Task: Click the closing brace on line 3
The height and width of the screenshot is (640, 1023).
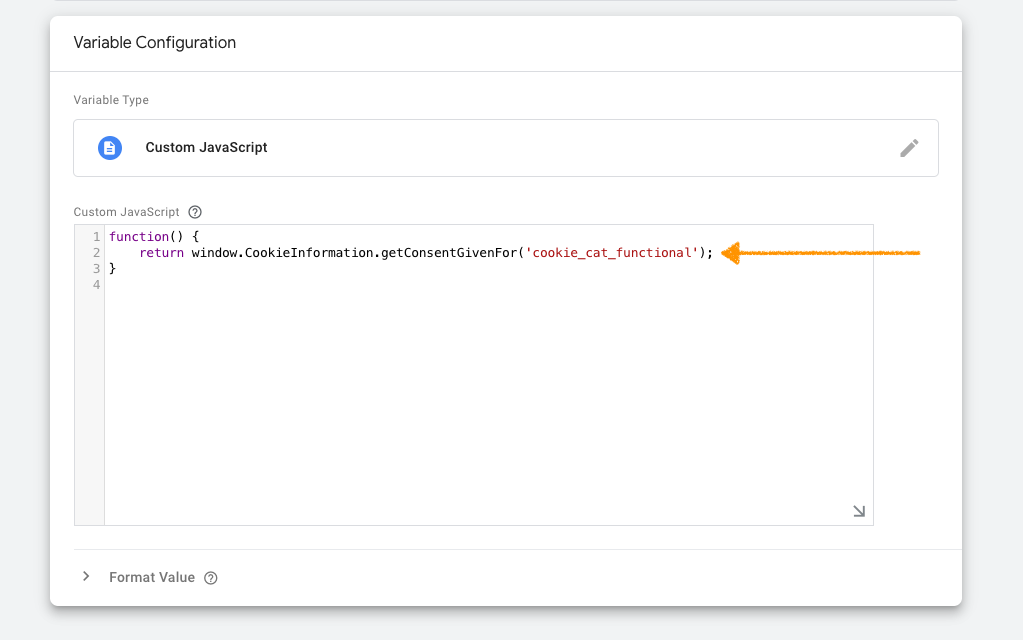Action: click(113, 268)
